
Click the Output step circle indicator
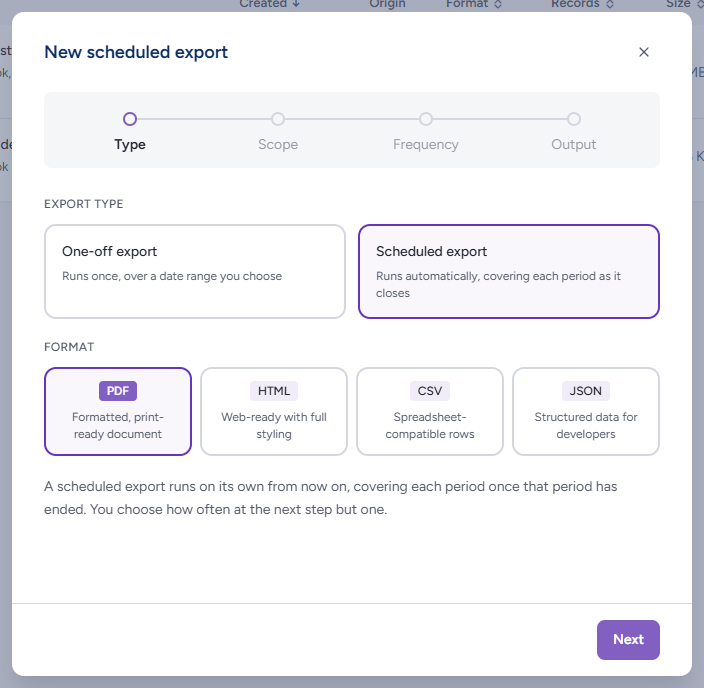coord(574,119)
